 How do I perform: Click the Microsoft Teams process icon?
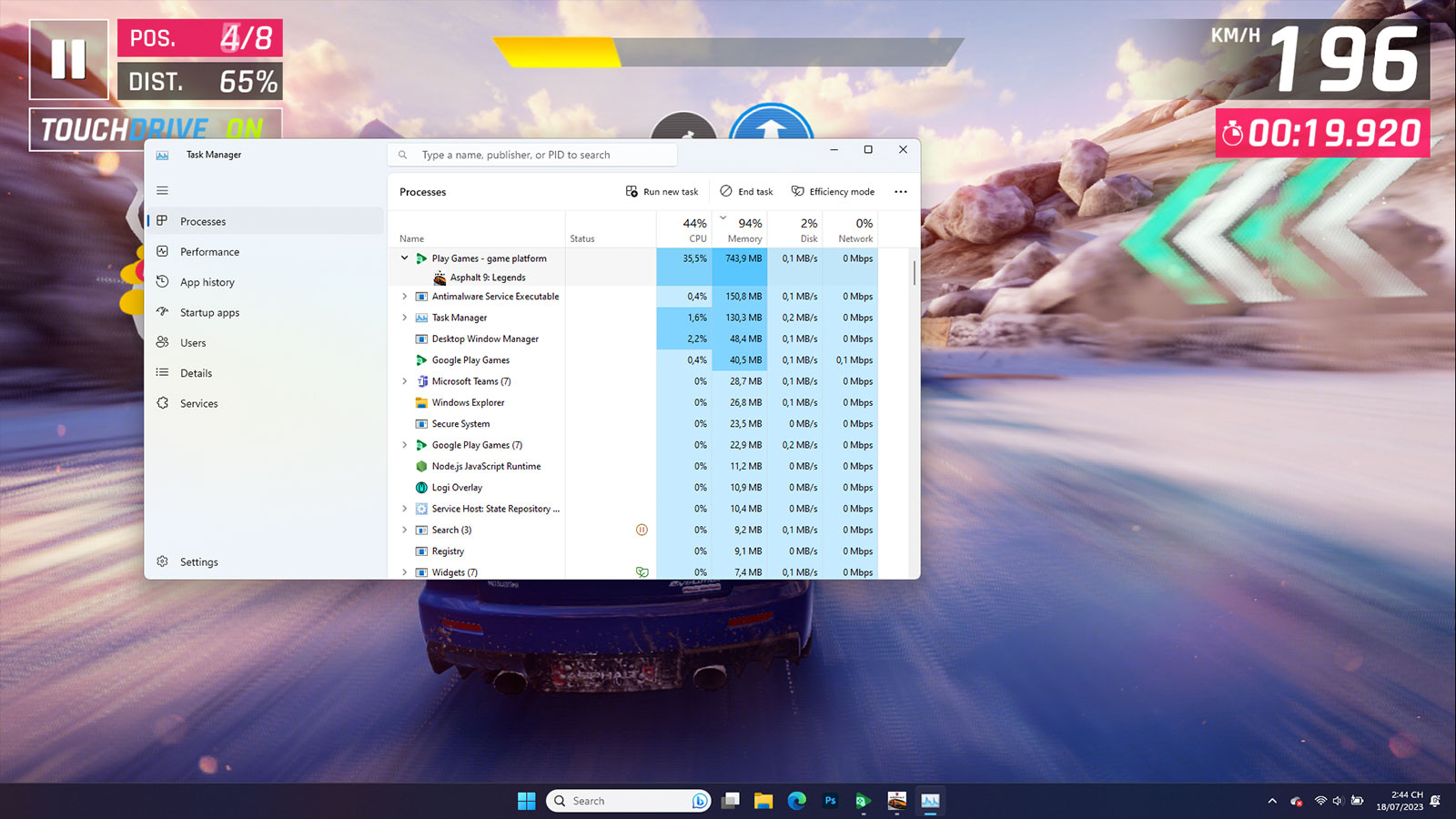421,381
